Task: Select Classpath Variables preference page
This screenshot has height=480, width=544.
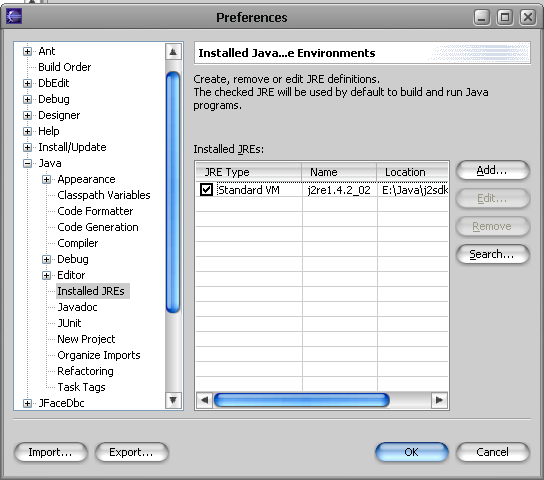Action: tap(104, 195)
